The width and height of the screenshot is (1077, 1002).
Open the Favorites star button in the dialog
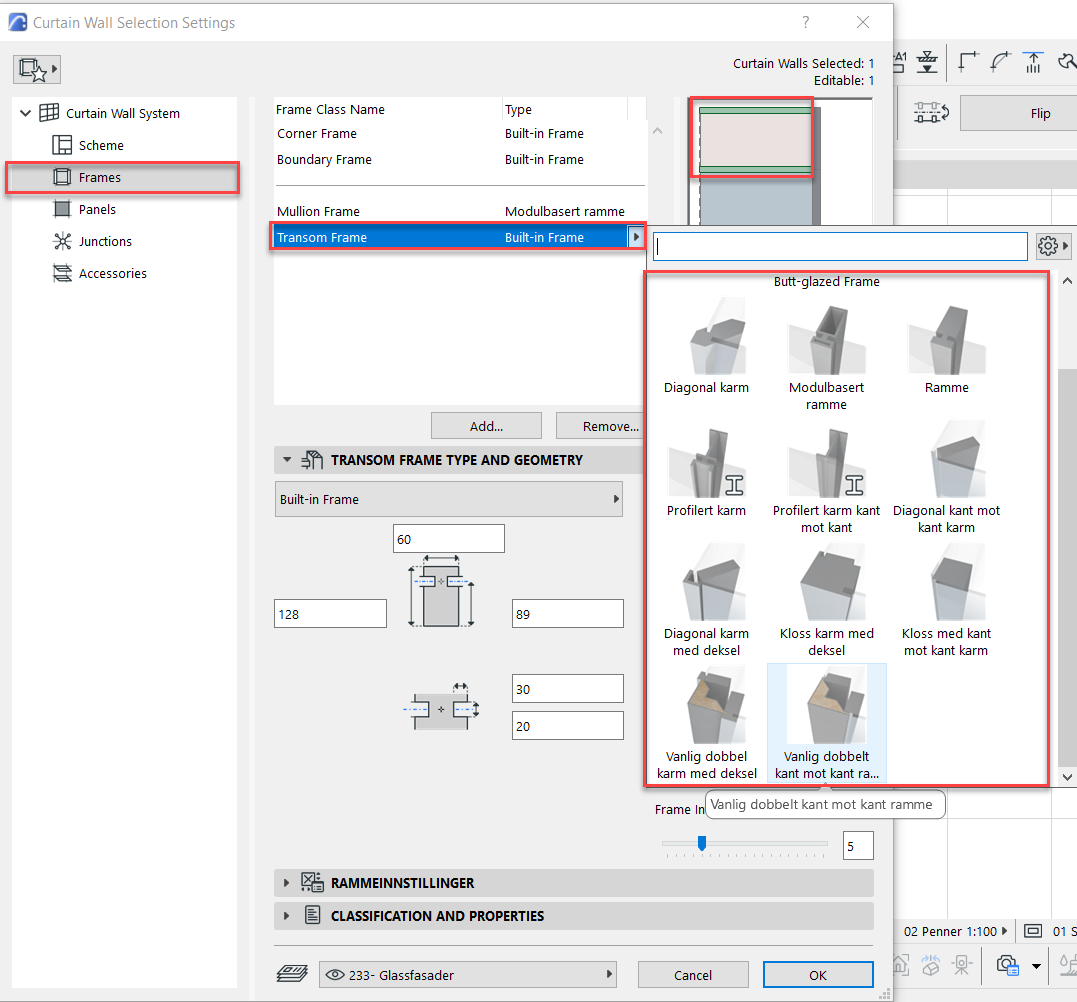click(36, 69)
